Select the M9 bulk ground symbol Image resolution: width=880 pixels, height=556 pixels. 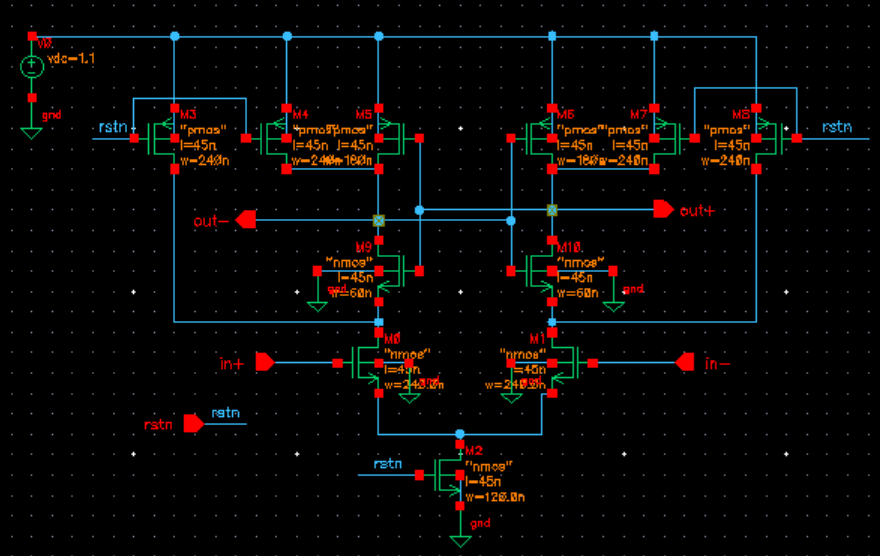pyautogui.click(x=317, y=306)
